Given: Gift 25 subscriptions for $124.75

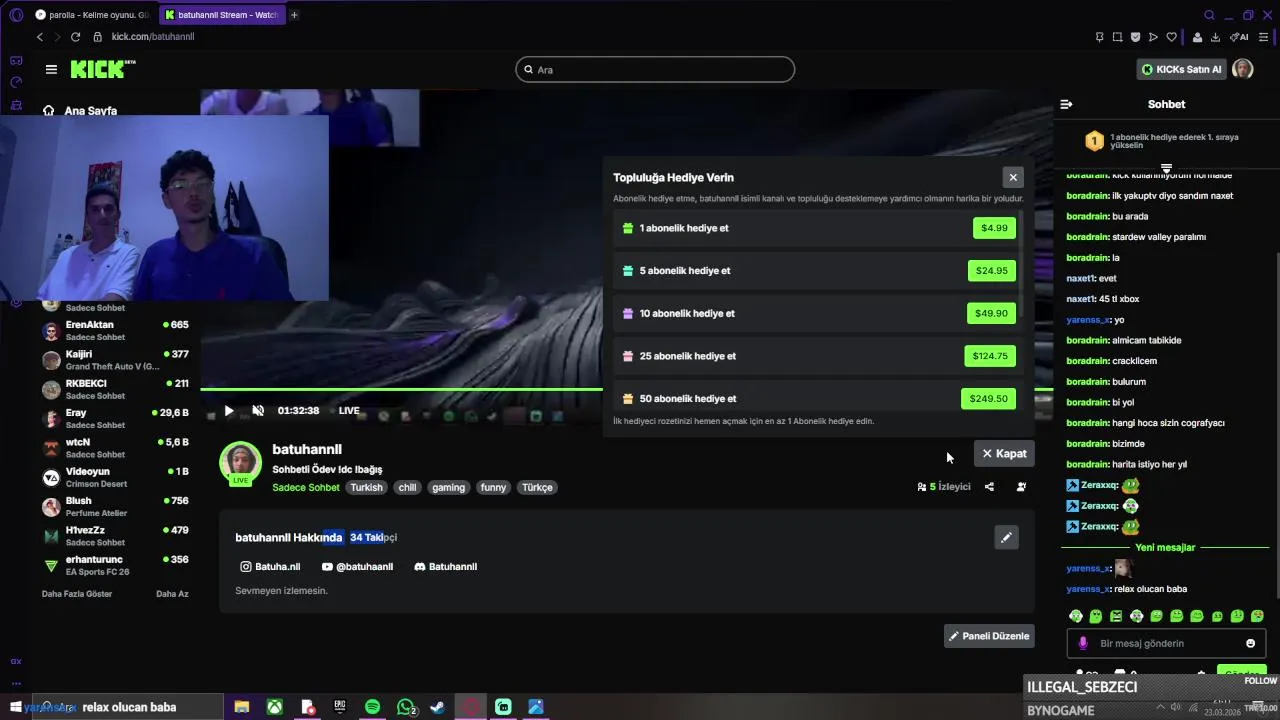Looking at the screenshot, I should tap(989, 356).
